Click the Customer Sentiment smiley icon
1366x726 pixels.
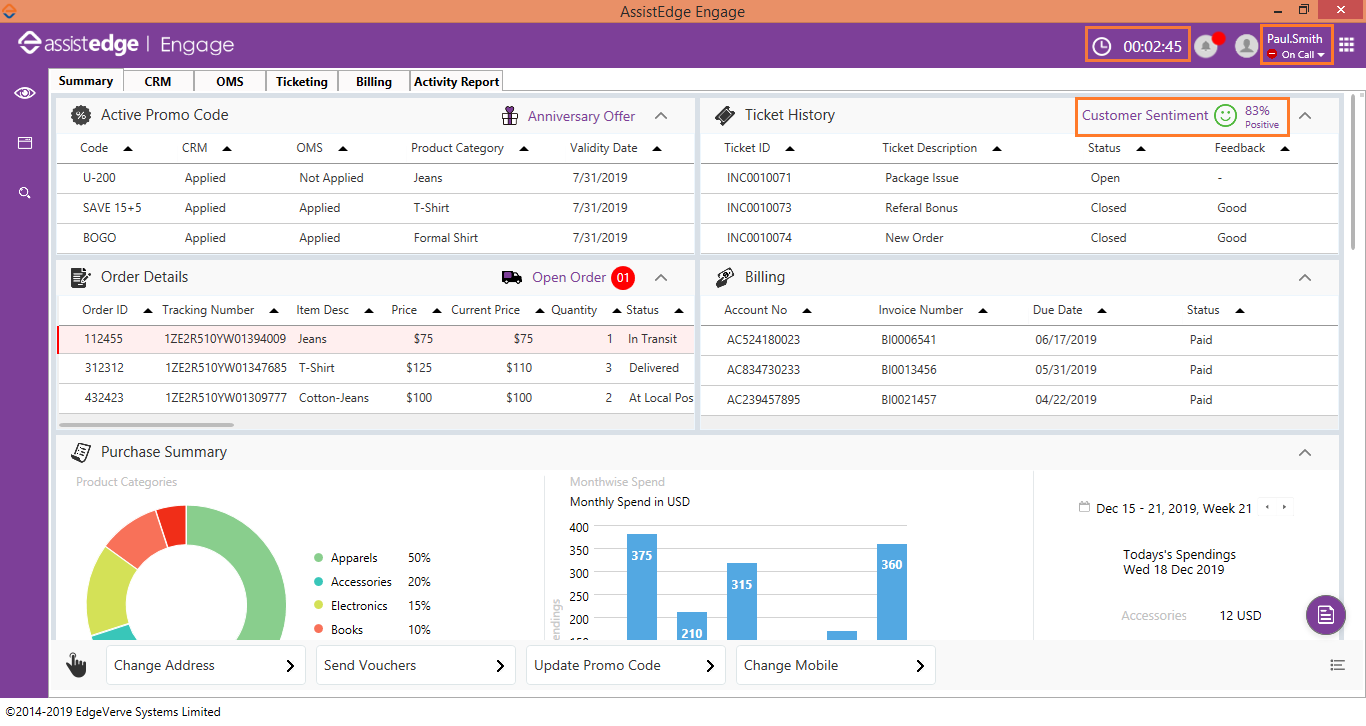pos(1225,116)
